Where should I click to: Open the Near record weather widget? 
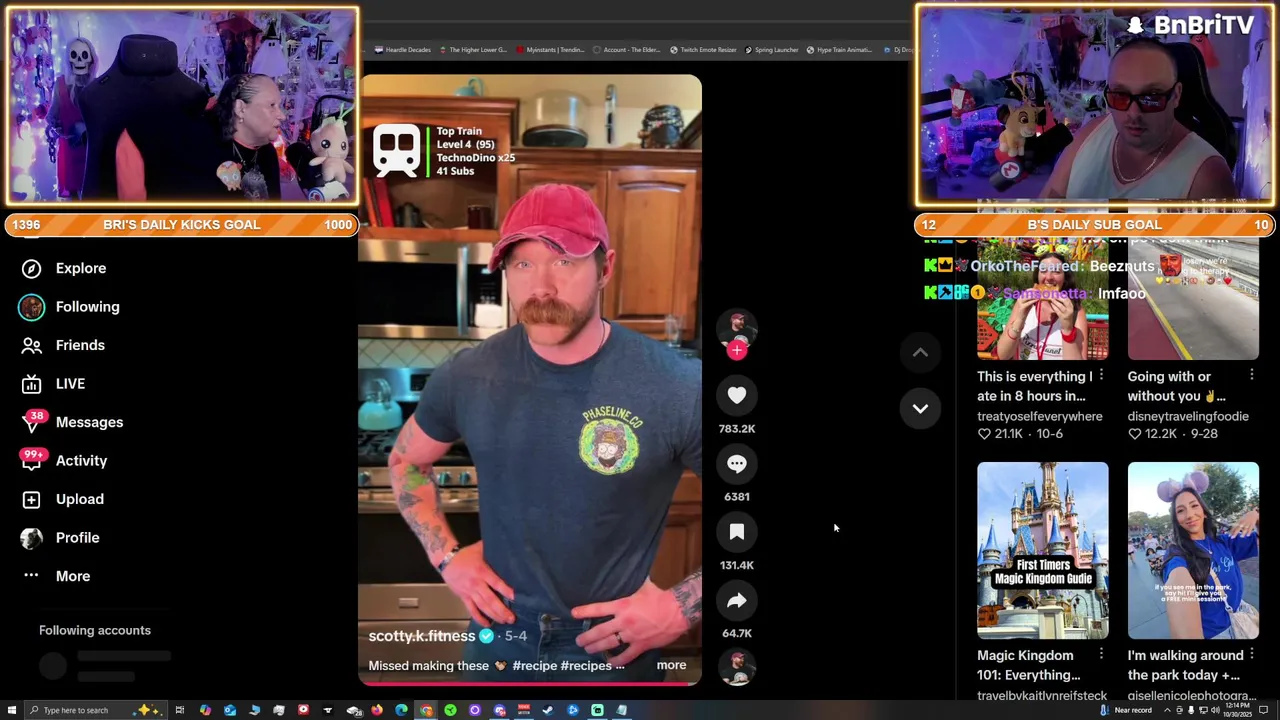click(1126, 710)
